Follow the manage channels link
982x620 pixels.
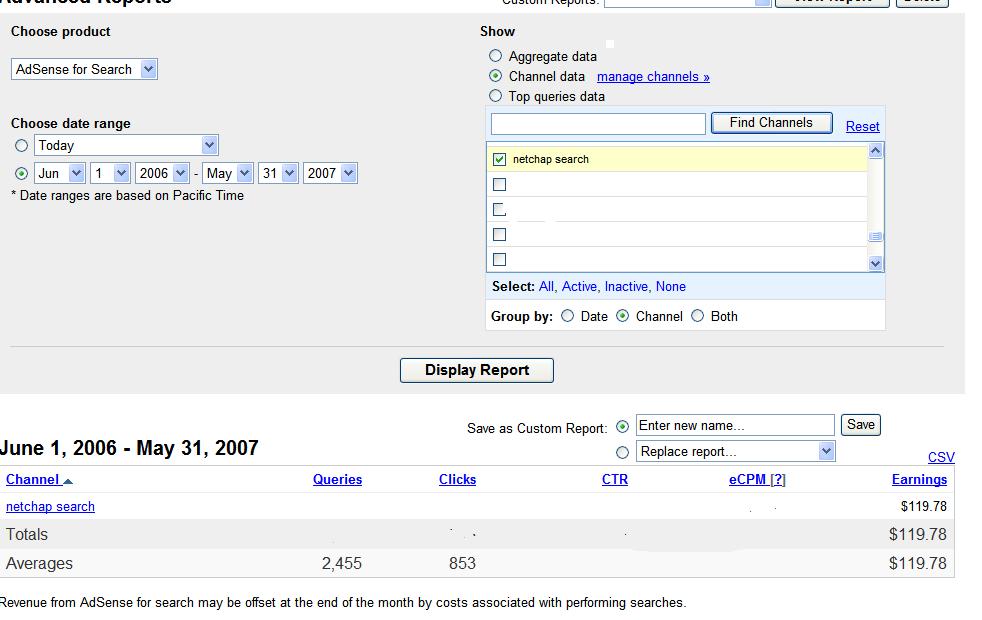tap(653, 76)
